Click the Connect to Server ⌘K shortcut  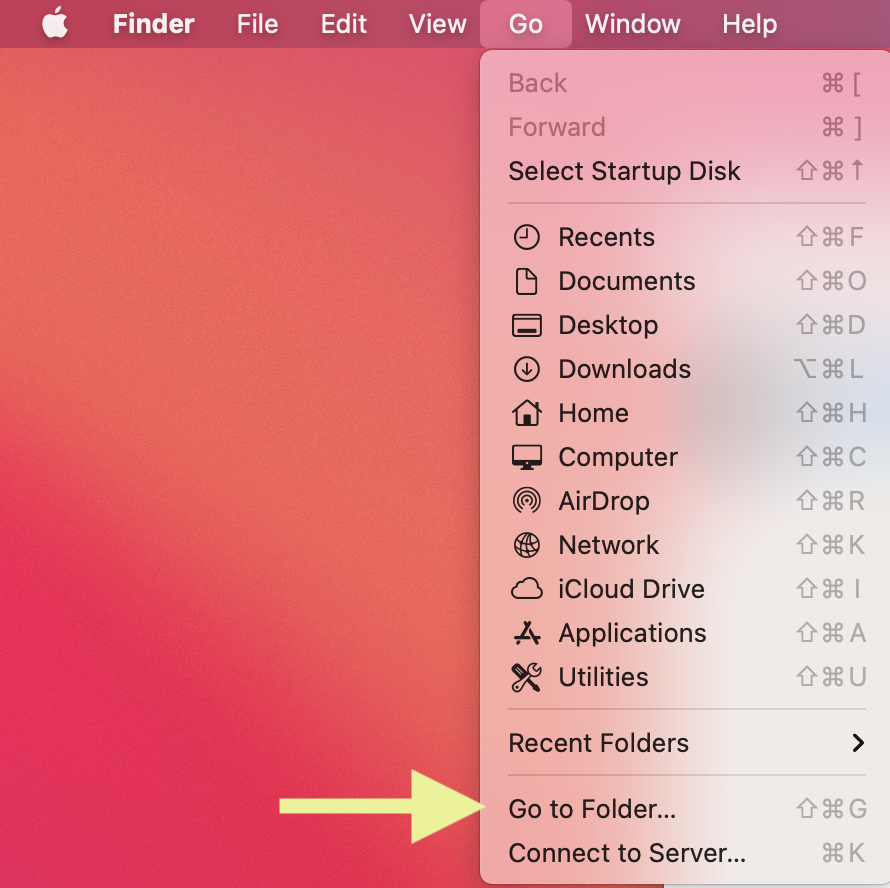(843, 853)
